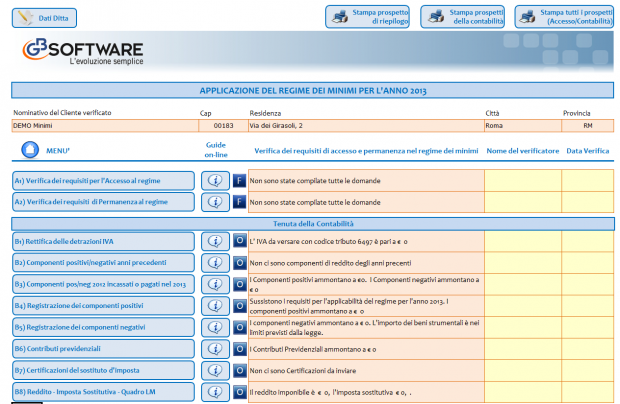The height and width of the screenshot is (404, 620).
Task: Click the F status icon in A2 row
Action: (239, 202)
